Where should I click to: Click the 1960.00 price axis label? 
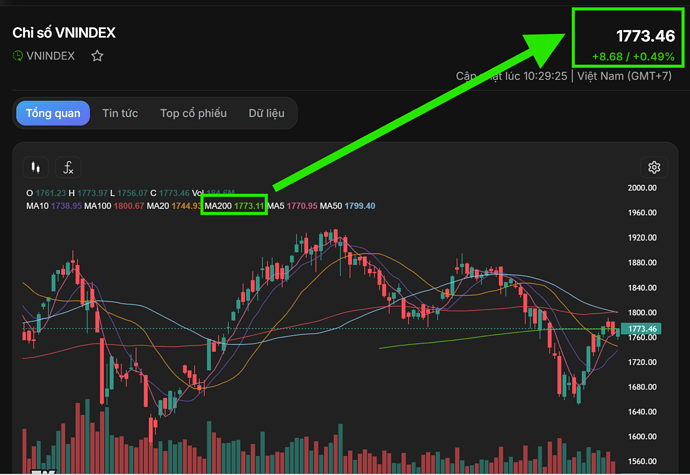coord(642,213)
